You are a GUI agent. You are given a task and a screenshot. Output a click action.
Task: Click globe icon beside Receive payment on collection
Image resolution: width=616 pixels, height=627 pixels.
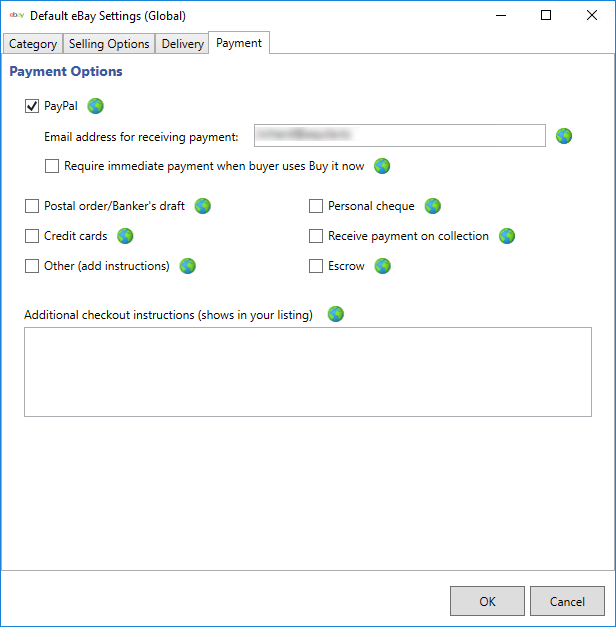507,236
